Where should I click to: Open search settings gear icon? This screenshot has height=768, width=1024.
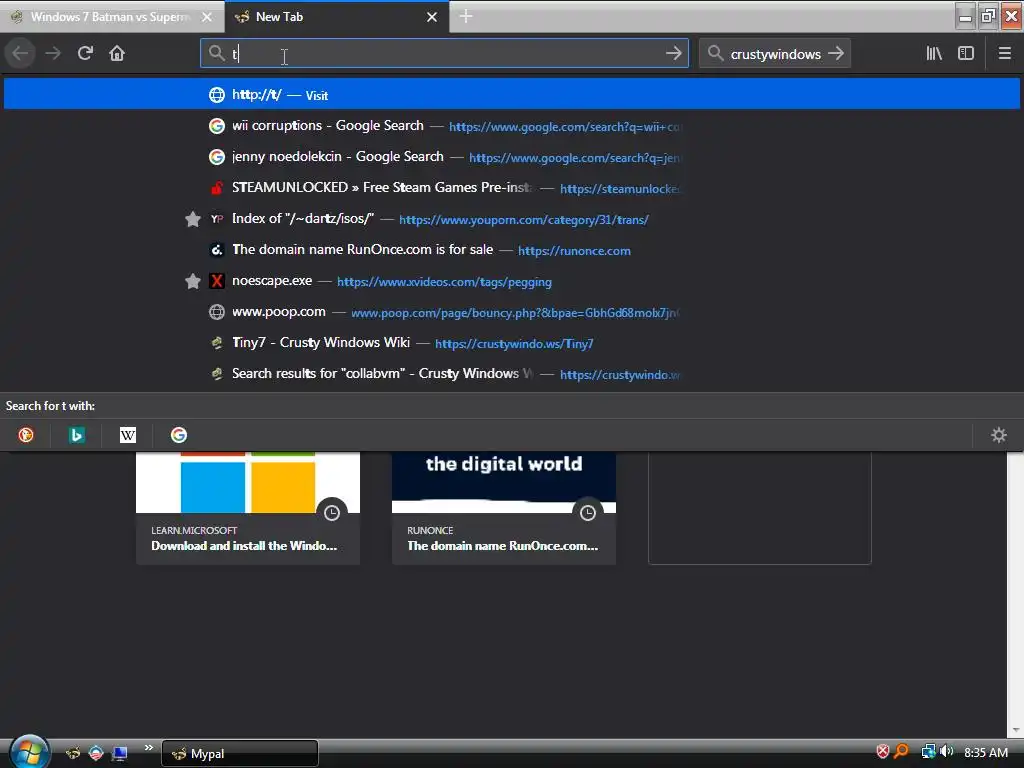click(999, 435)
